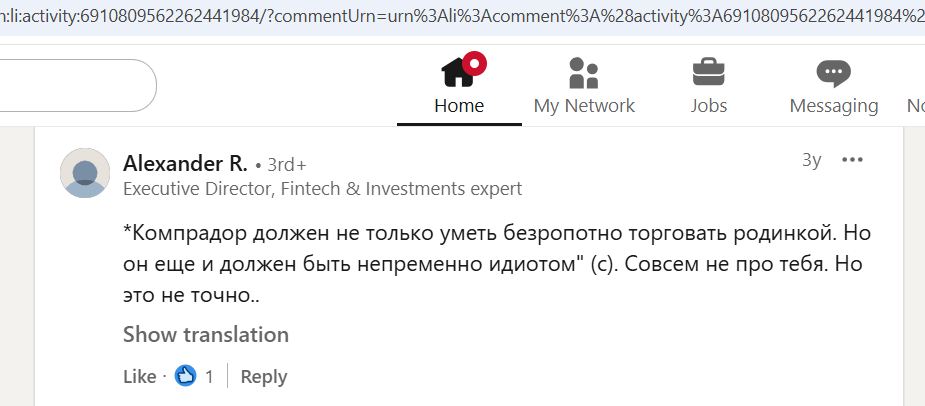Select the Home text label in navigation

[x=459, y=105]
